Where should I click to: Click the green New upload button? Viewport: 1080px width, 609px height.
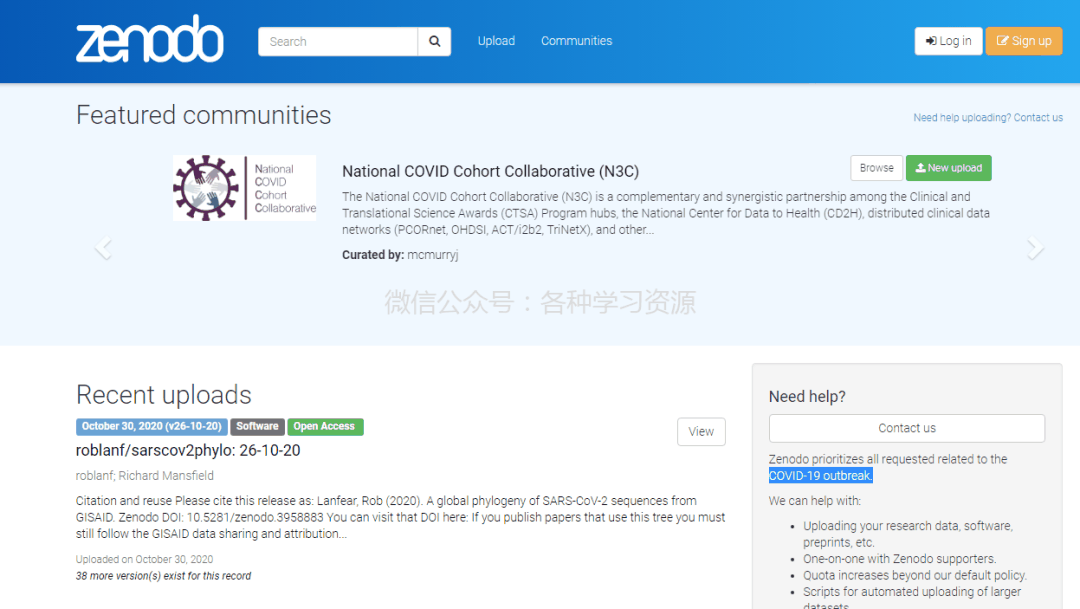(x=948, y=168)
